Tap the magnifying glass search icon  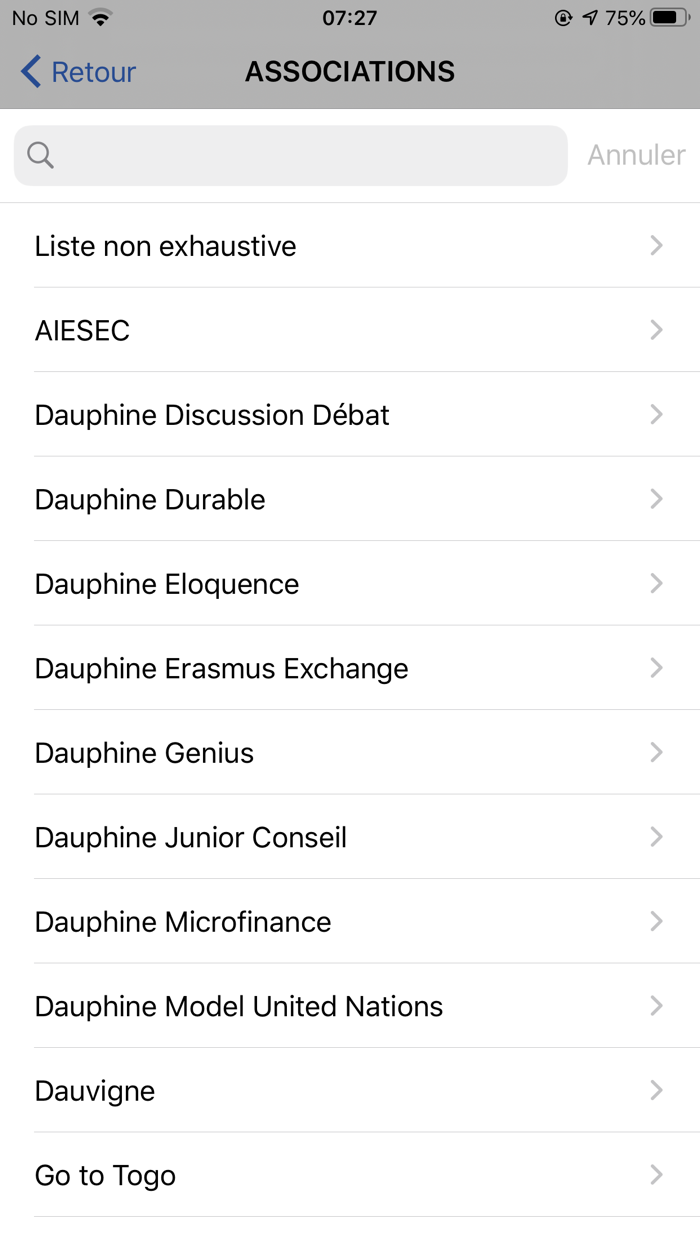(39, 155)
